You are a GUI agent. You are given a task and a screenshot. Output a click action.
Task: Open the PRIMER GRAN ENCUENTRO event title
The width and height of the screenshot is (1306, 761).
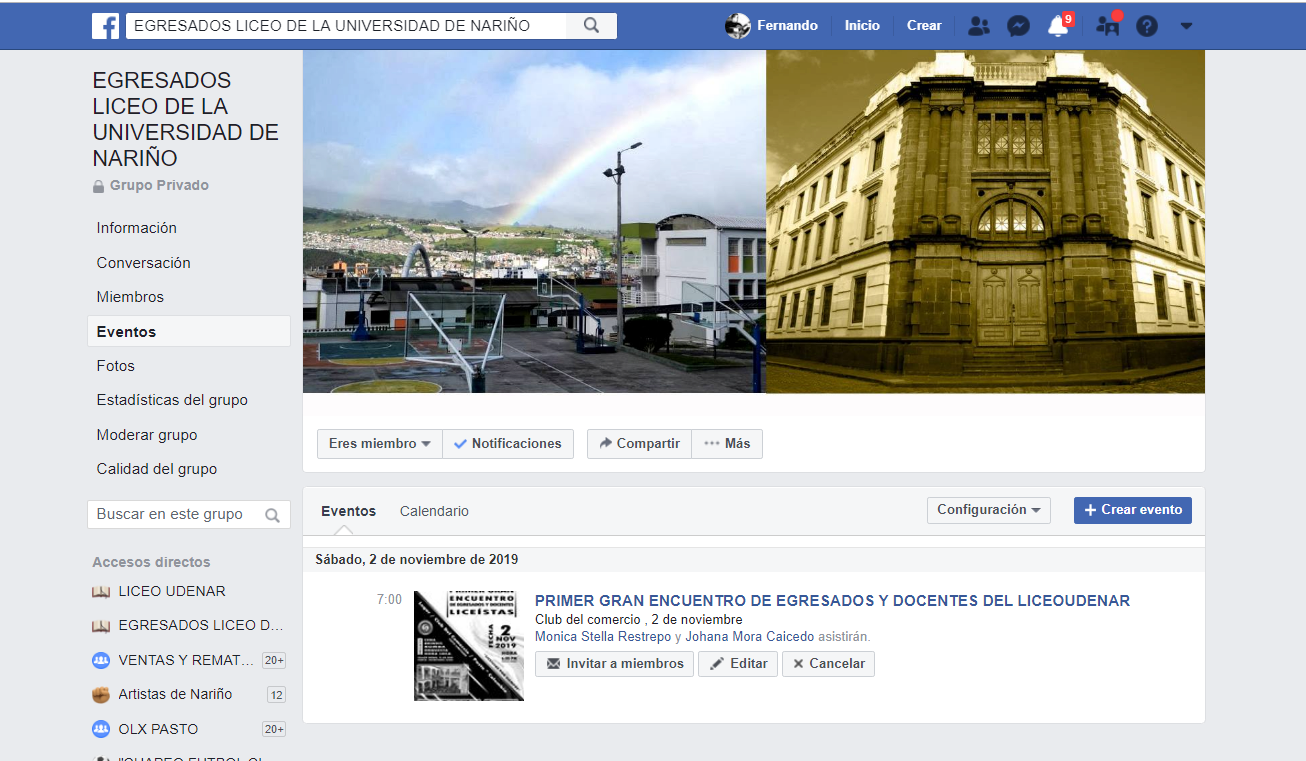pyautogui.click(x=832, y=601)
